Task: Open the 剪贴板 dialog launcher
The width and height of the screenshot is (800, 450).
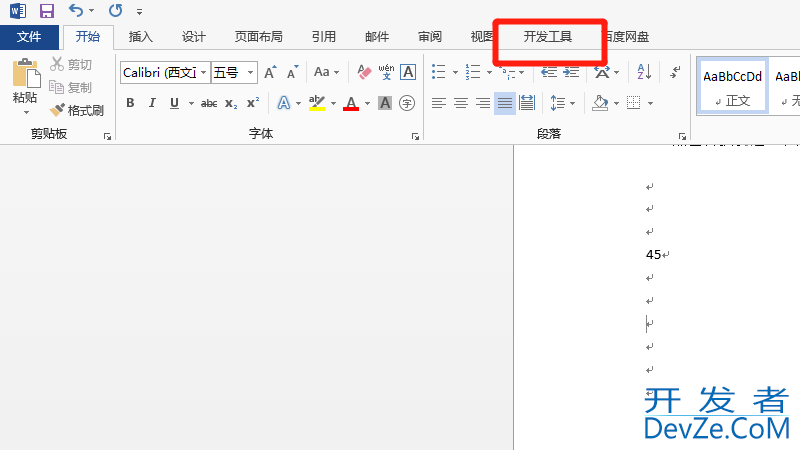Action: point(107,136)
